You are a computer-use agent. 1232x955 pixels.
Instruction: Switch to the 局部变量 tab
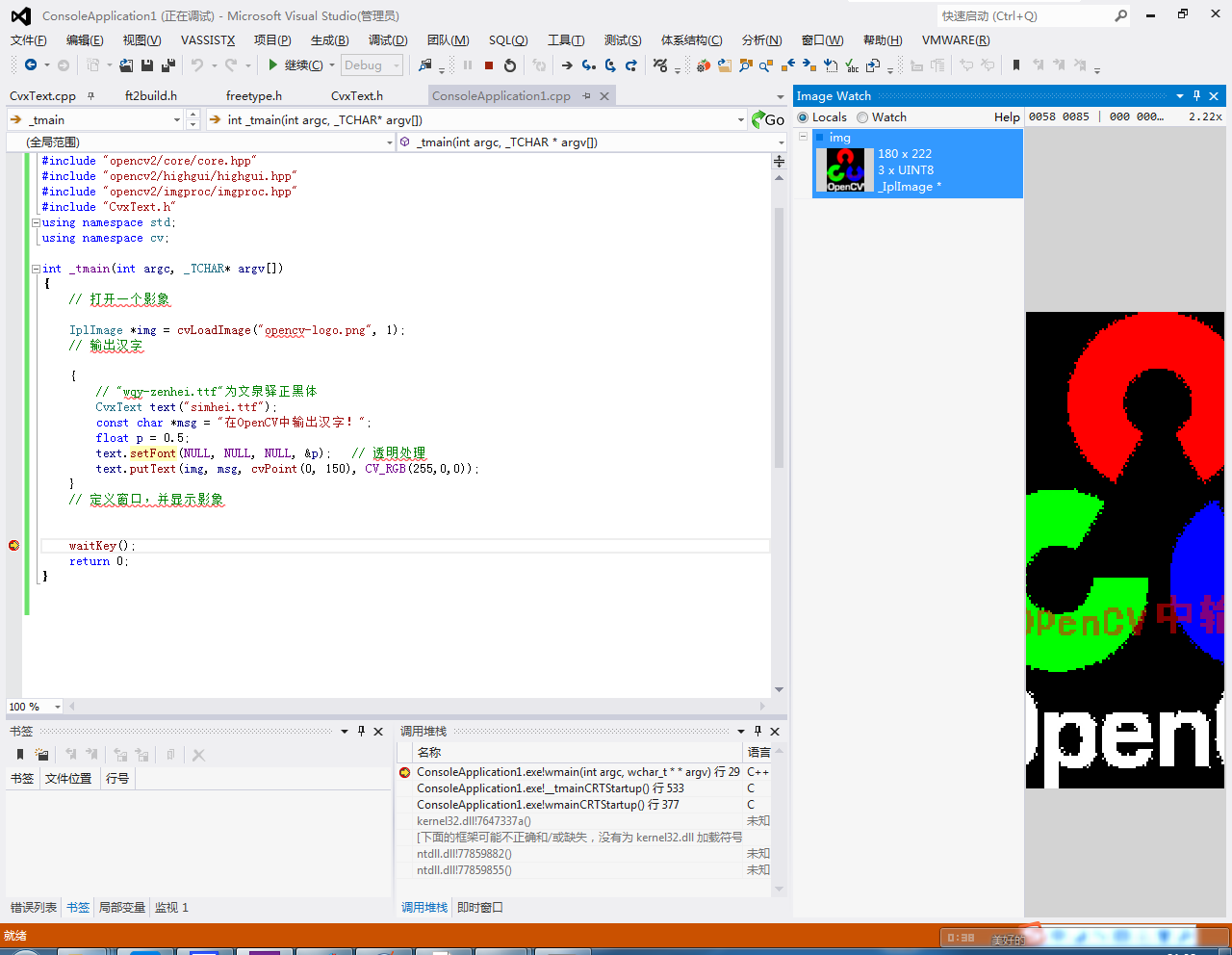pyautogui.click(x=122, y=907)
